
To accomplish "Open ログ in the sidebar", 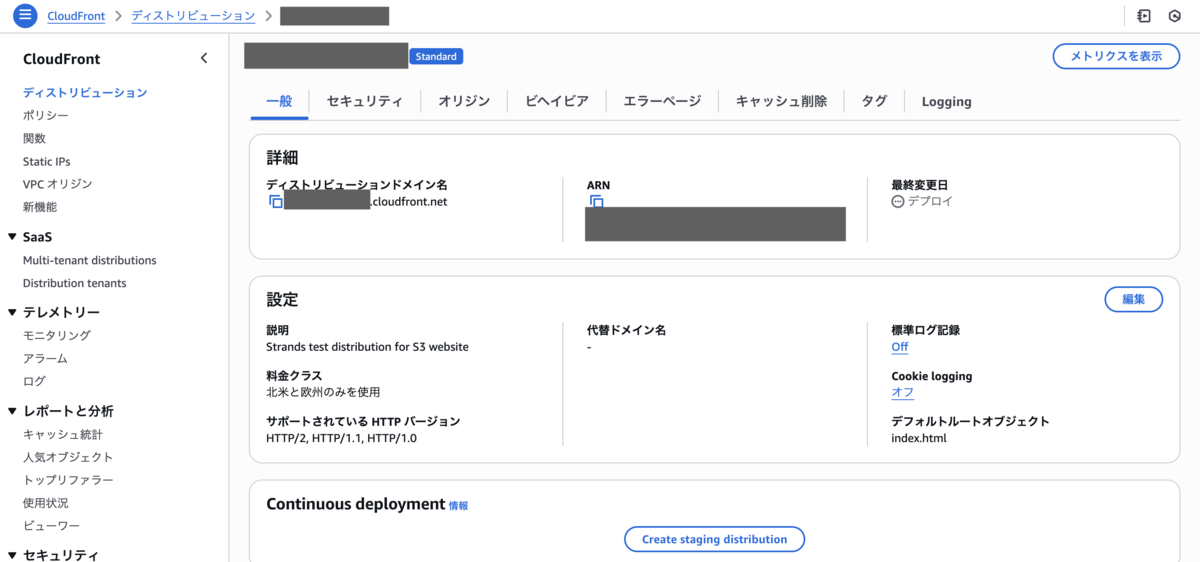I will click(34, 382).
